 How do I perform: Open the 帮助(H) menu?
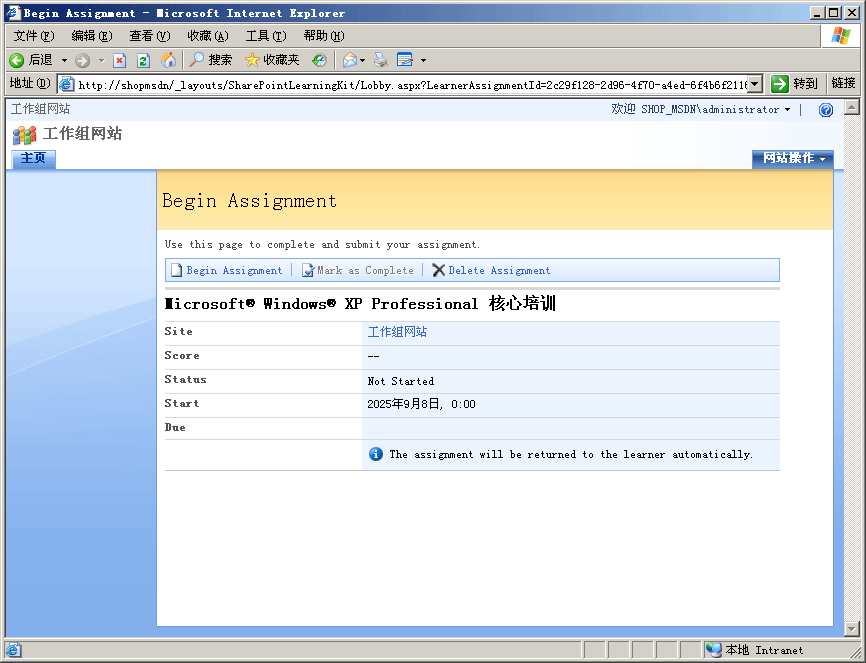pyautogui.click(x=324, y=36)
